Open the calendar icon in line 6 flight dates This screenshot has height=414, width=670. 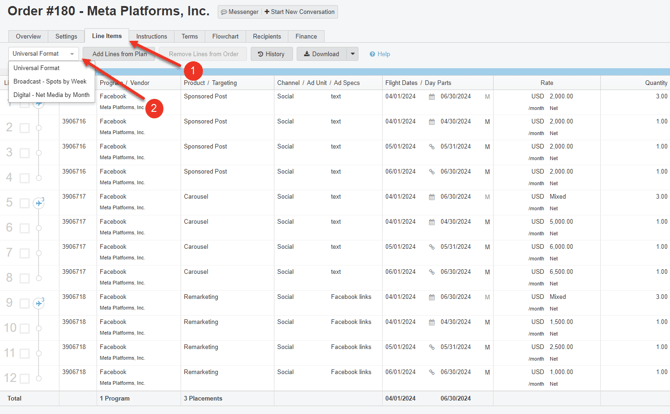pos(432,222)
